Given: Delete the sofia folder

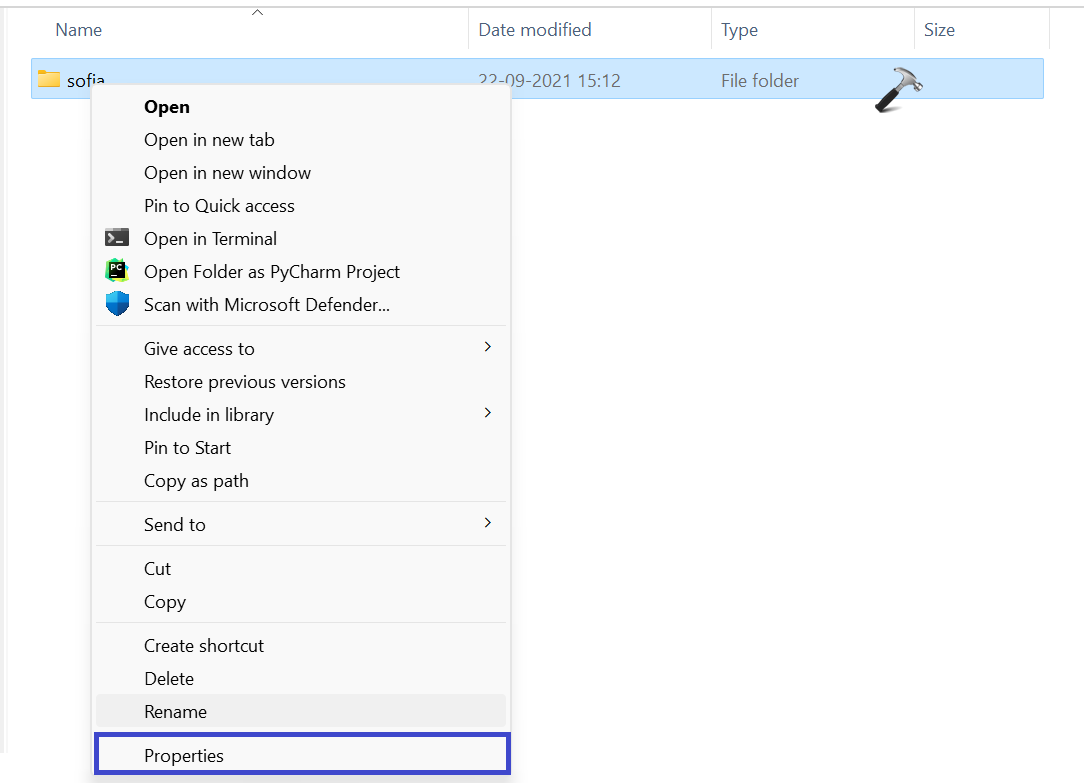Looking at the screenshot, I should (168, 678).
